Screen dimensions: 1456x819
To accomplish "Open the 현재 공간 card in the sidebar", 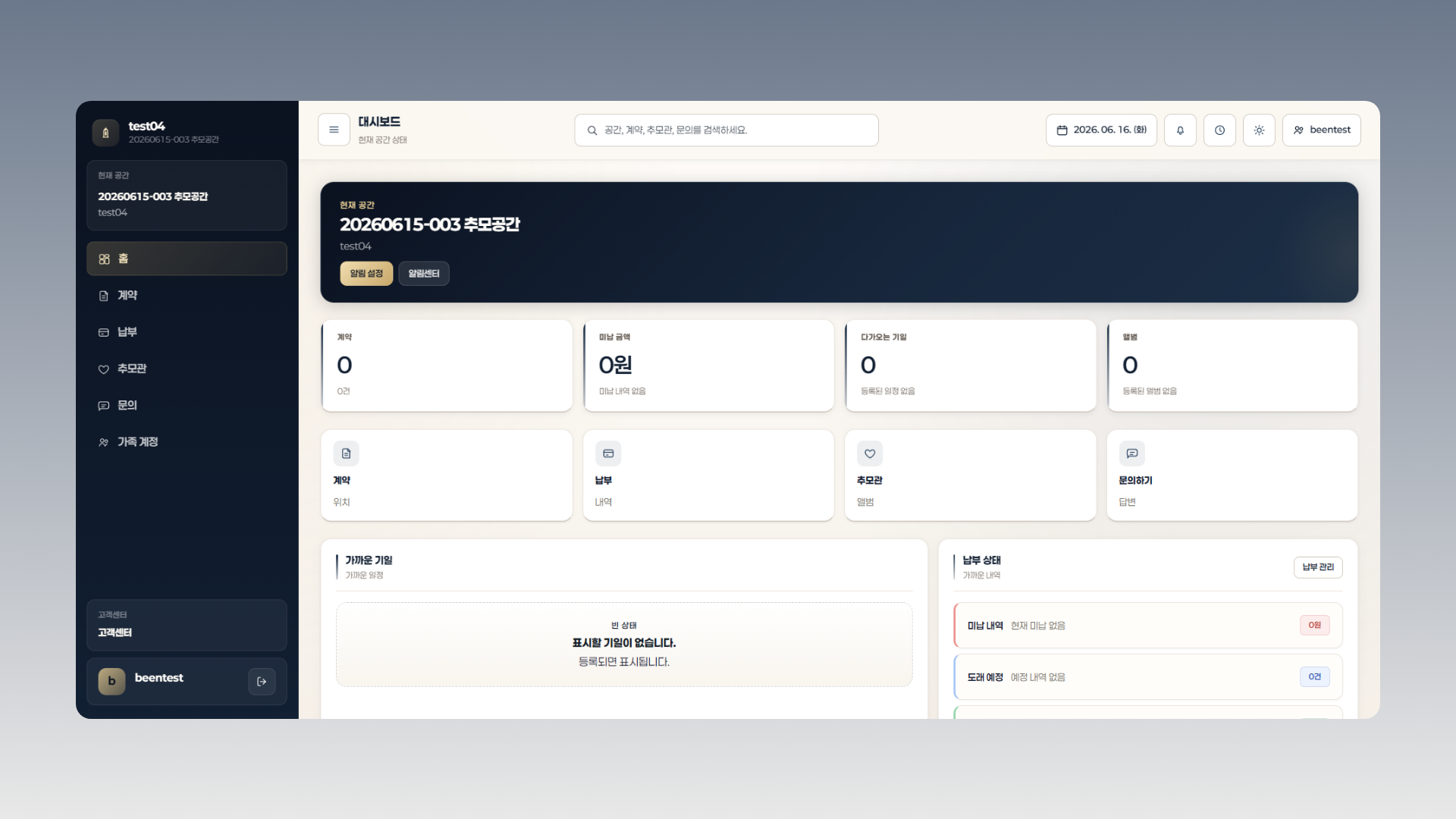I will coord(187,195).
